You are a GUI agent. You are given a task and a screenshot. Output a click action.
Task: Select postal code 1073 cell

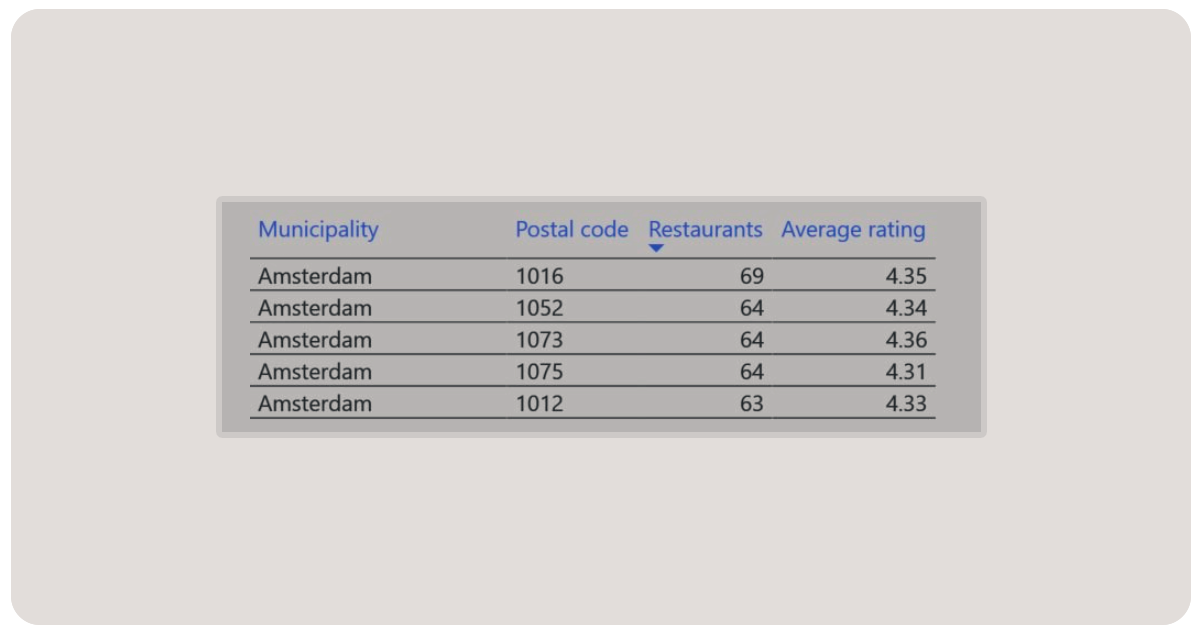click(x=540, y=340)
